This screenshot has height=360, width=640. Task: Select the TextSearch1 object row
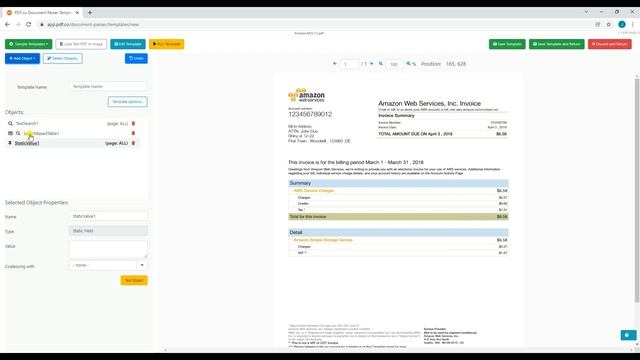point(71,123)
